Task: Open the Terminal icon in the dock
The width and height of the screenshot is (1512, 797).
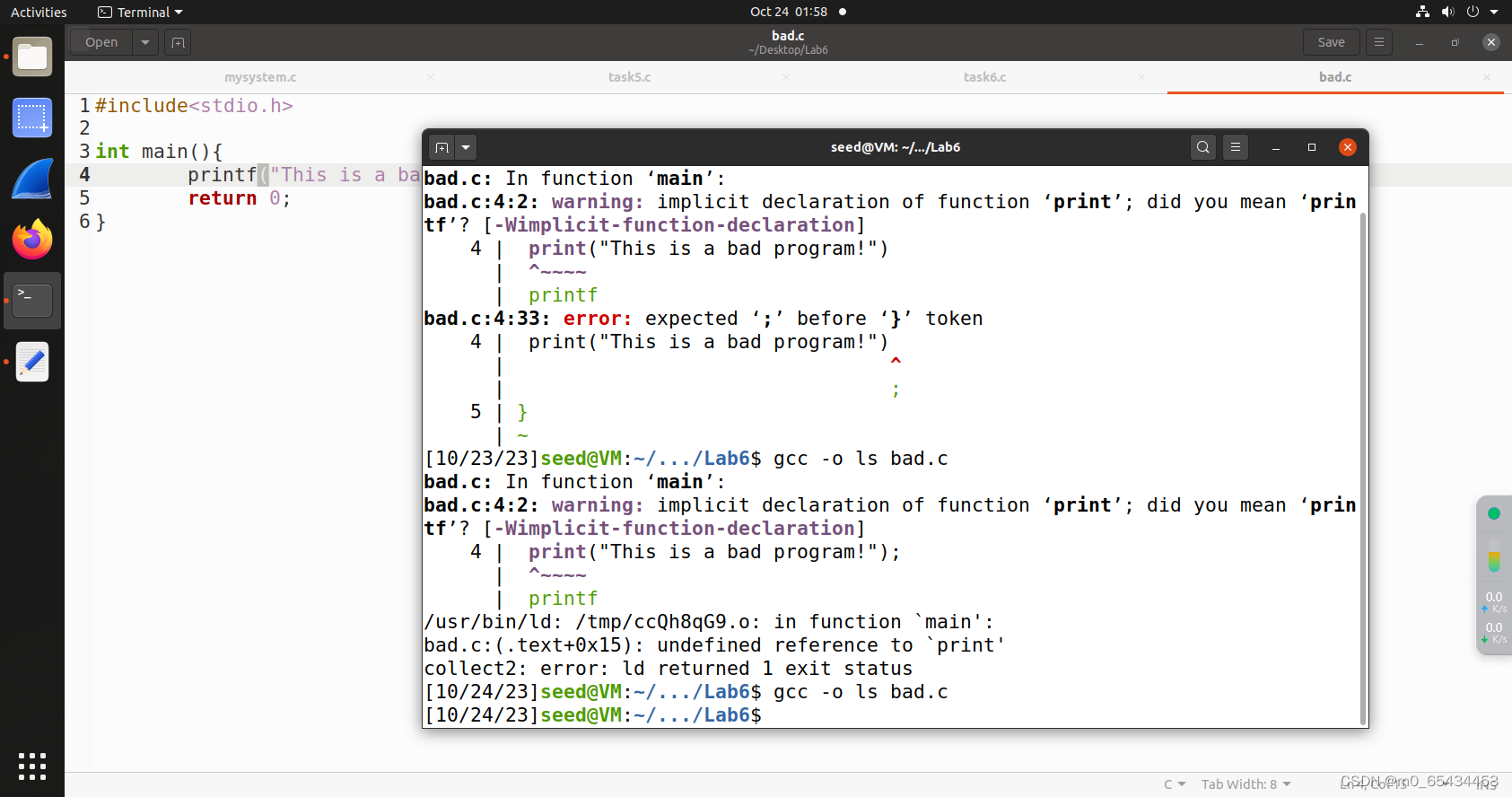Action: point(32,301)
